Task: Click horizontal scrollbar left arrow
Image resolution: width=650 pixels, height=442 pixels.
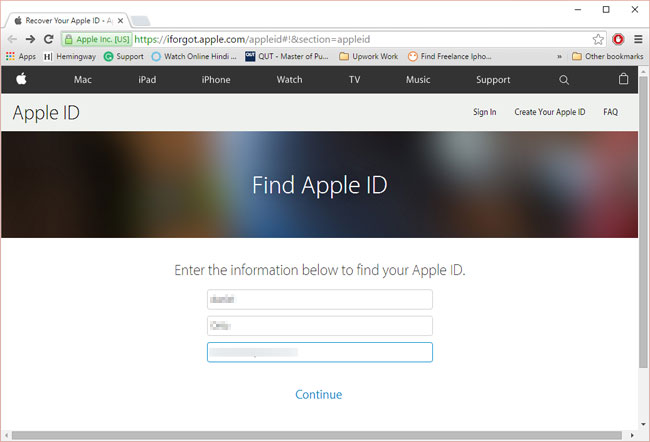Action: point(6,435)
